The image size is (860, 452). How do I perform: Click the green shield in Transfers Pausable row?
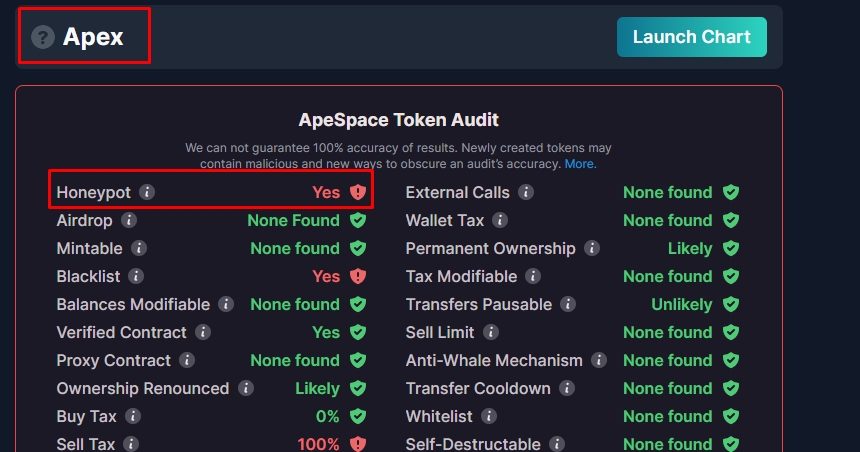[x=731, y=304]
